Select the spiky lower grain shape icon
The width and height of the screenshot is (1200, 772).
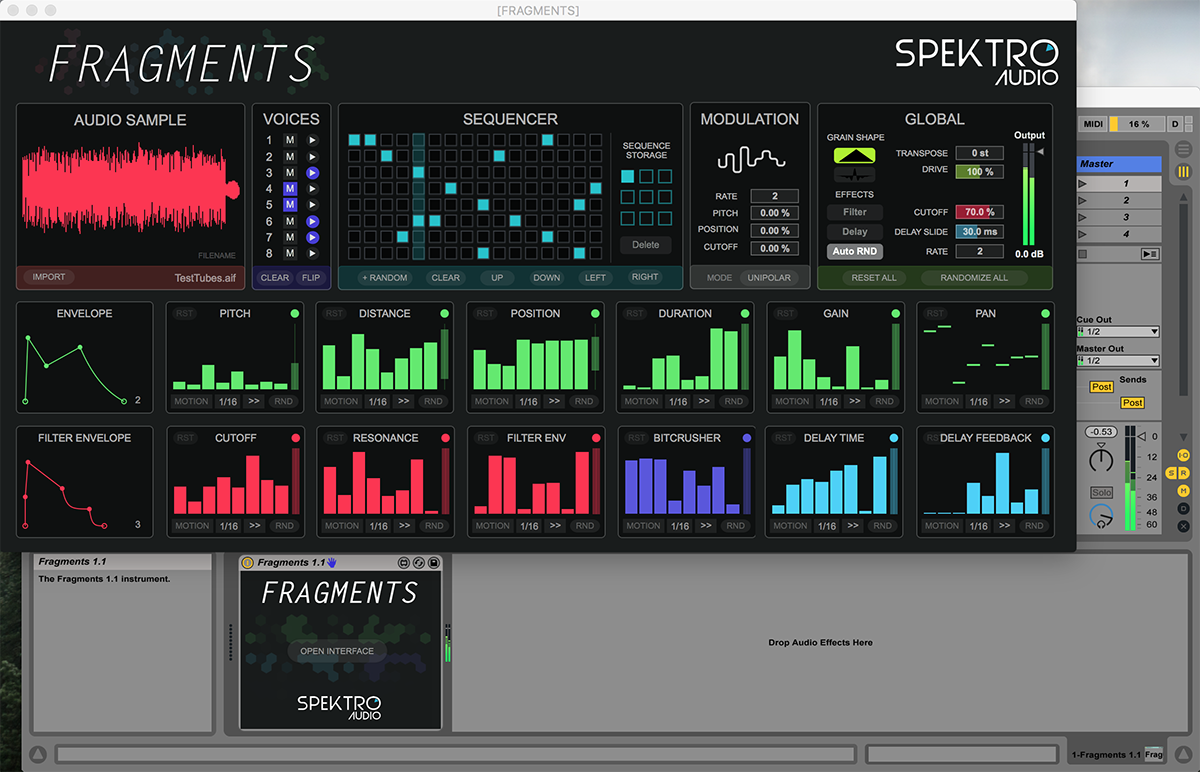(854, 173)
